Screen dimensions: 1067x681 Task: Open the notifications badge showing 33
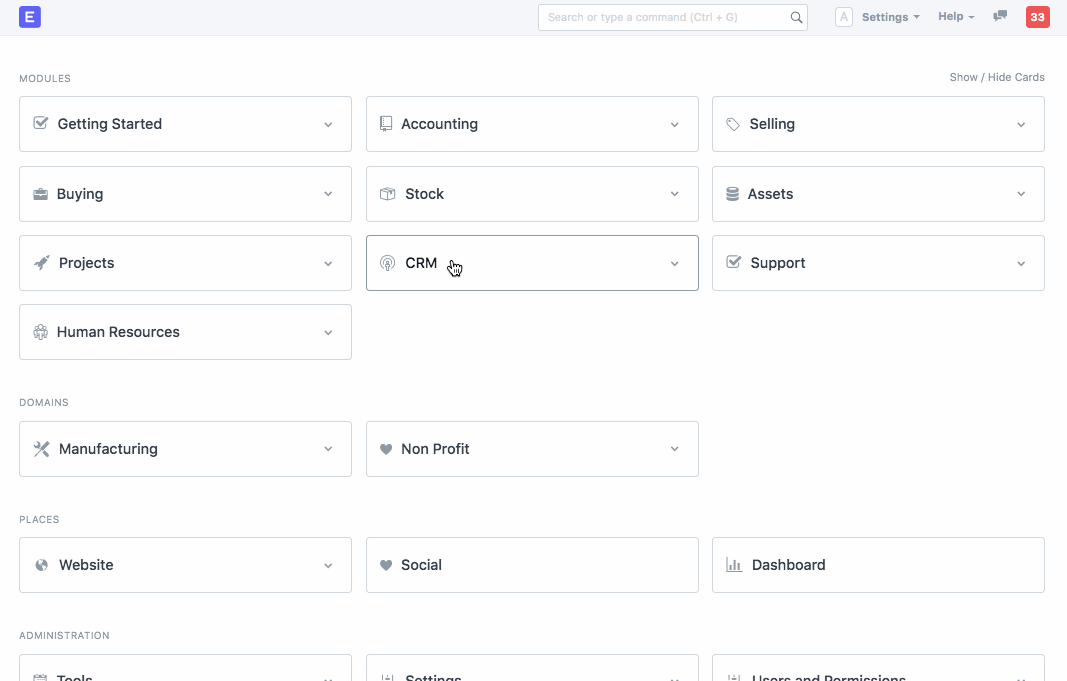[x=1037, y=16]
